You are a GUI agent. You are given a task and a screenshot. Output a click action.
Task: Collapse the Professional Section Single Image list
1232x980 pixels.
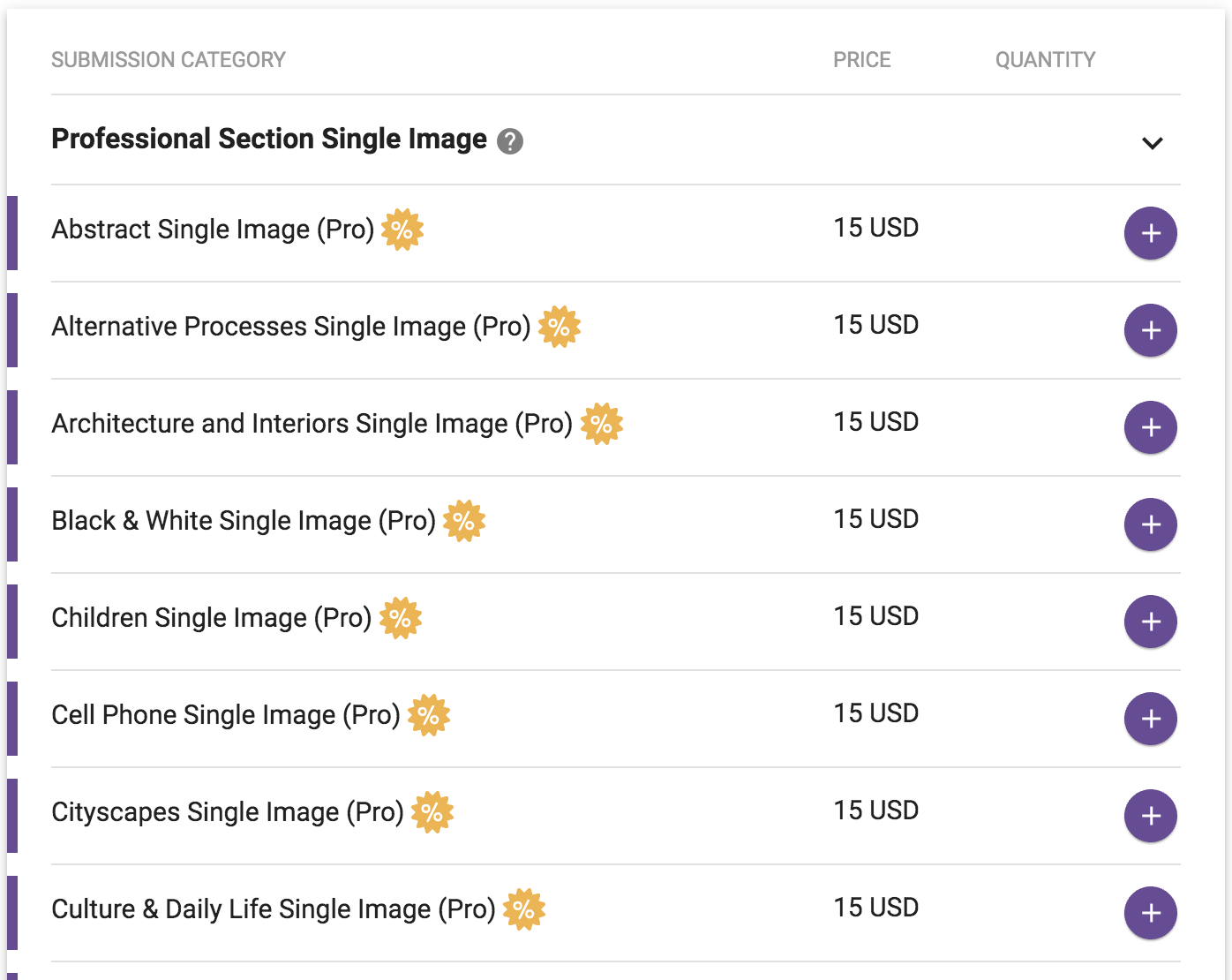pos(1152,143)
